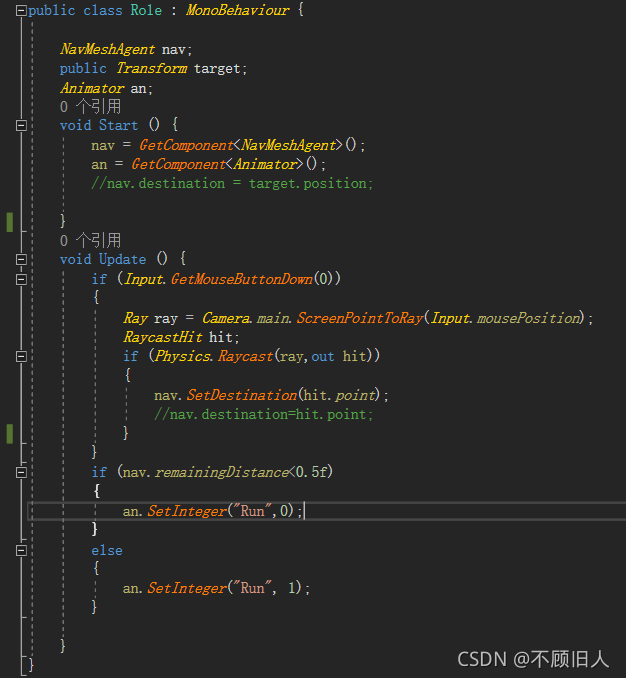Click an.SetInteger("Run", 1) statement
The image size is (626, 678).
pos(216,588)
